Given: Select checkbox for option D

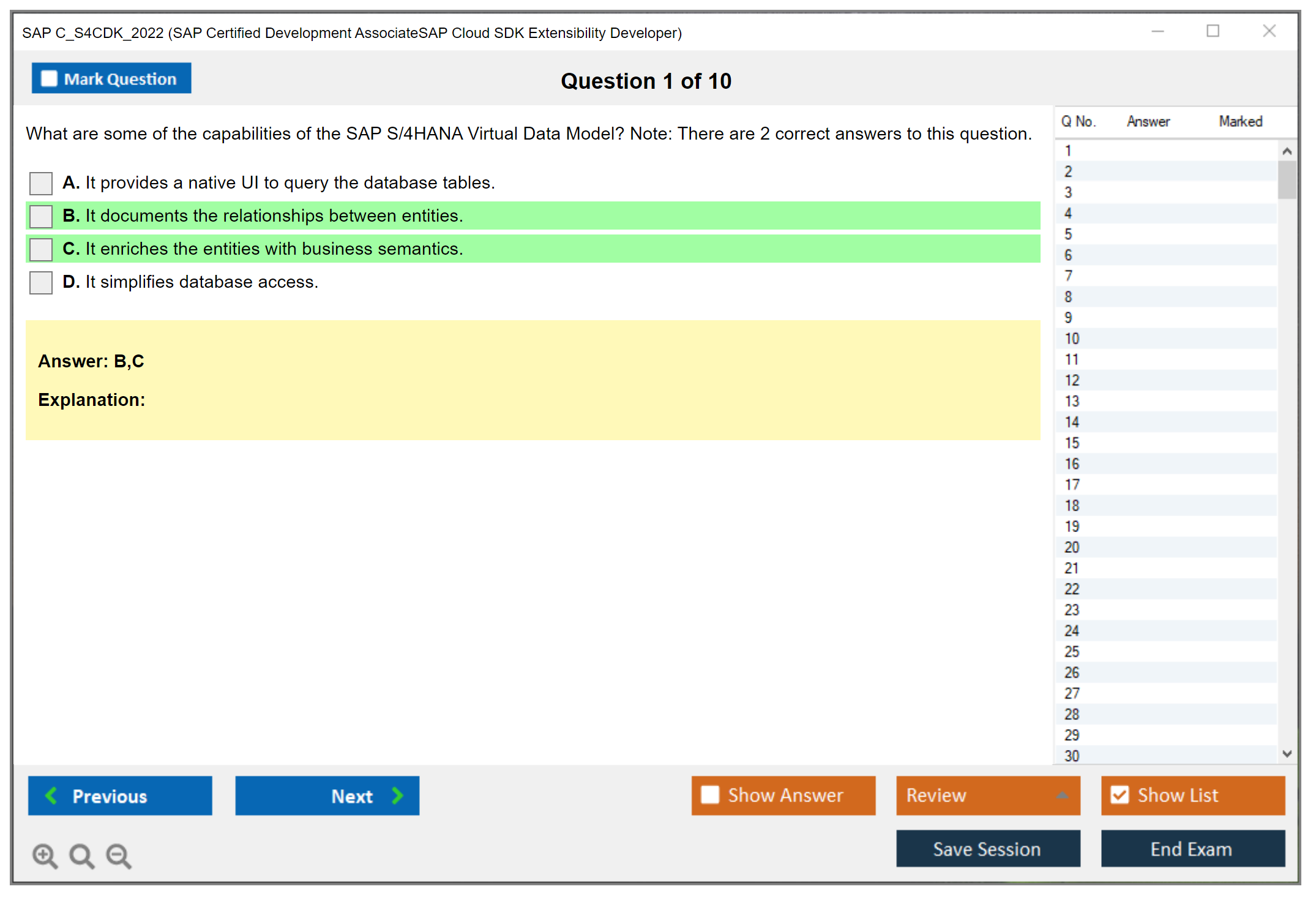Looking at the screenshot, I should [41, 282].
